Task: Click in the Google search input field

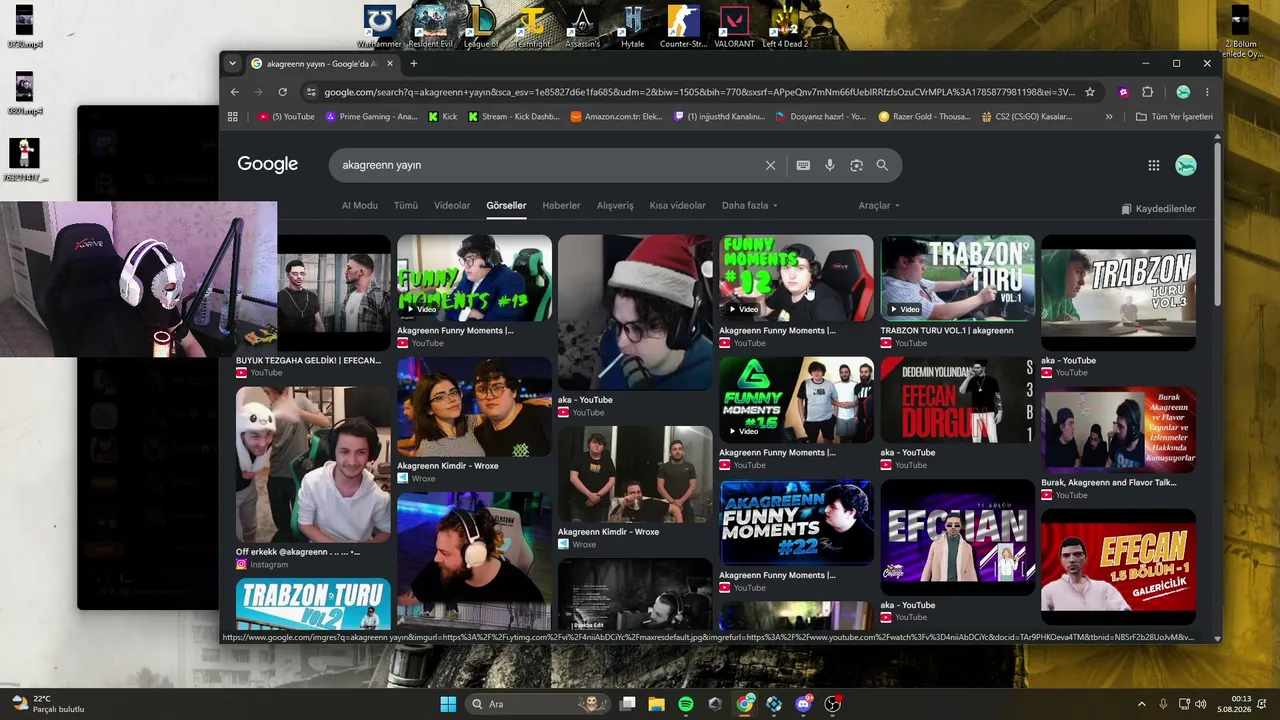Action: [x=548, y=165]
